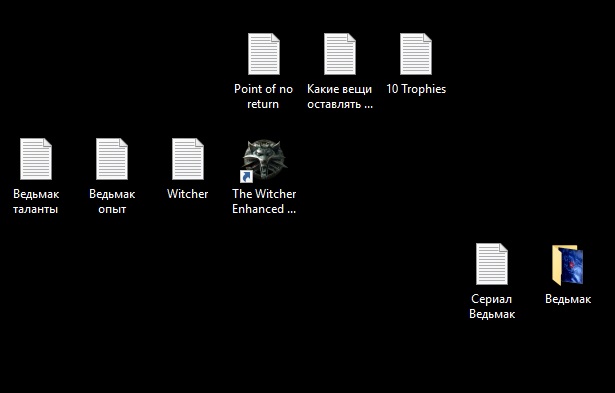This screenshot has height=393, width=615.
Task: Click the "10 Trophies" label
Action: click(x=416, y=89)
